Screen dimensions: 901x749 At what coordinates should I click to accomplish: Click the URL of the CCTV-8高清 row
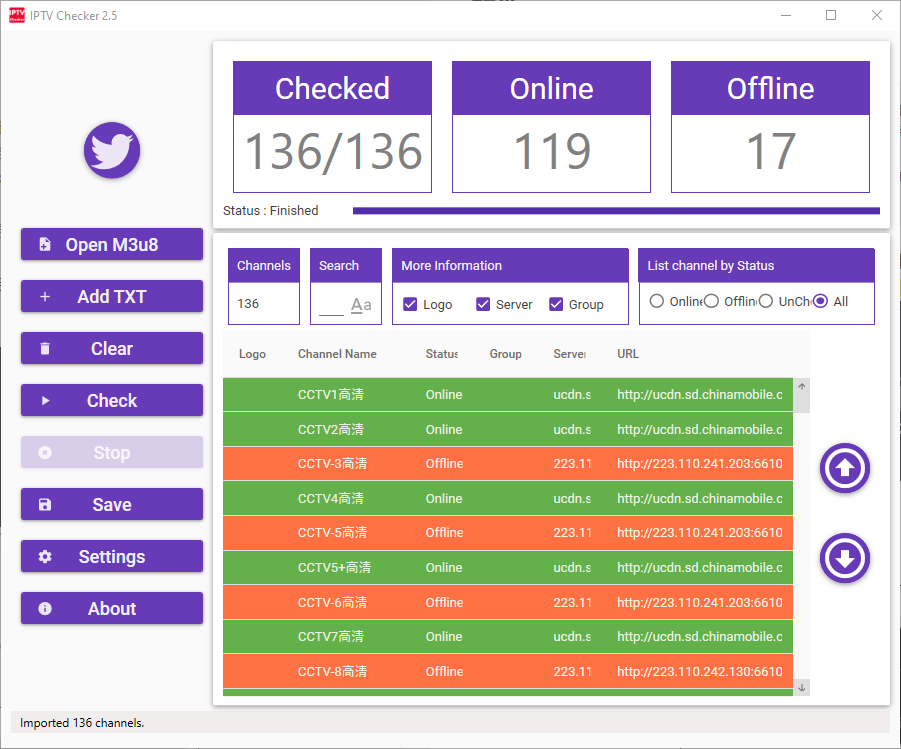click(700, 671)
